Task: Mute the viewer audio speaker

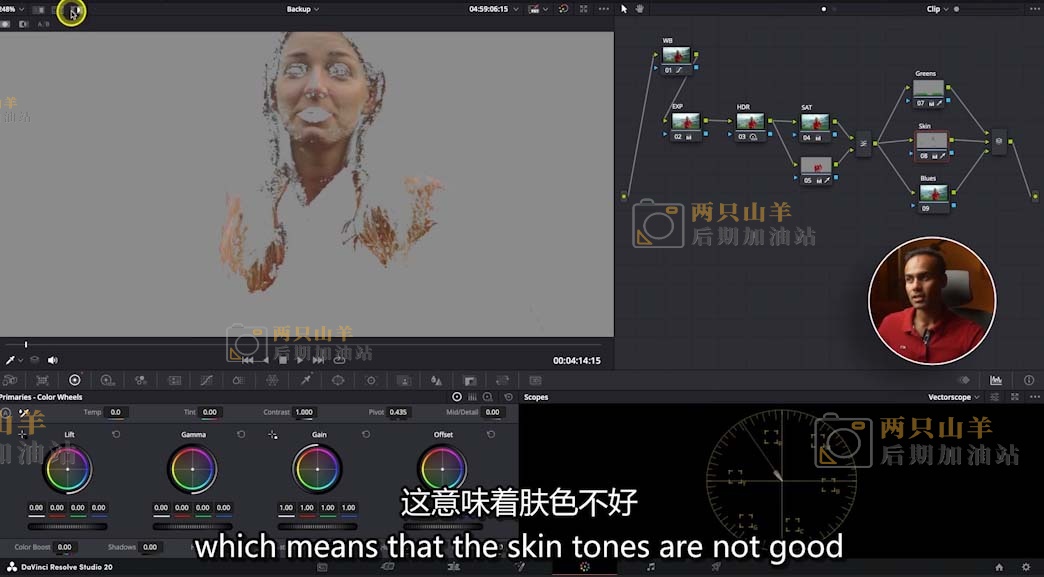Action: click(x=53, y=360)
